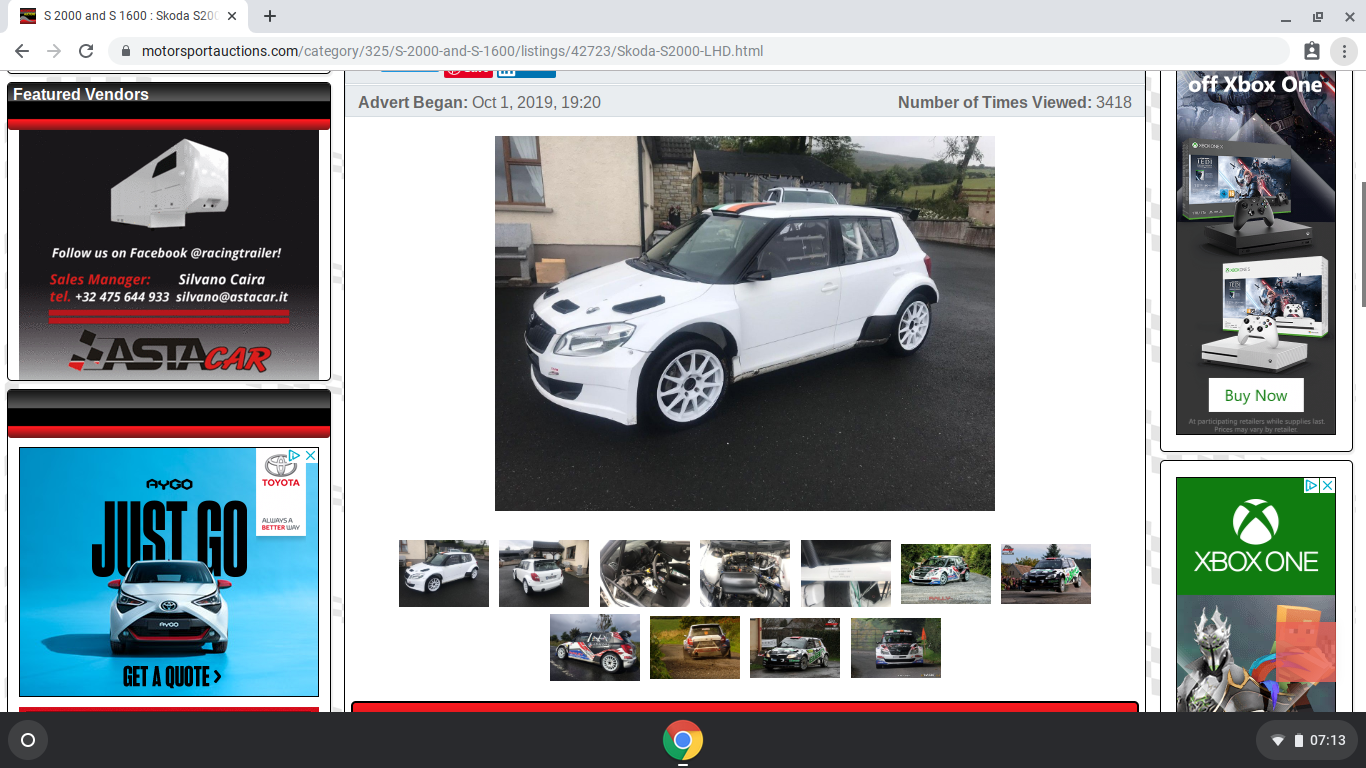
Task: Click the Chrome icon in the shelf
Action: click(x=683, y=741)
